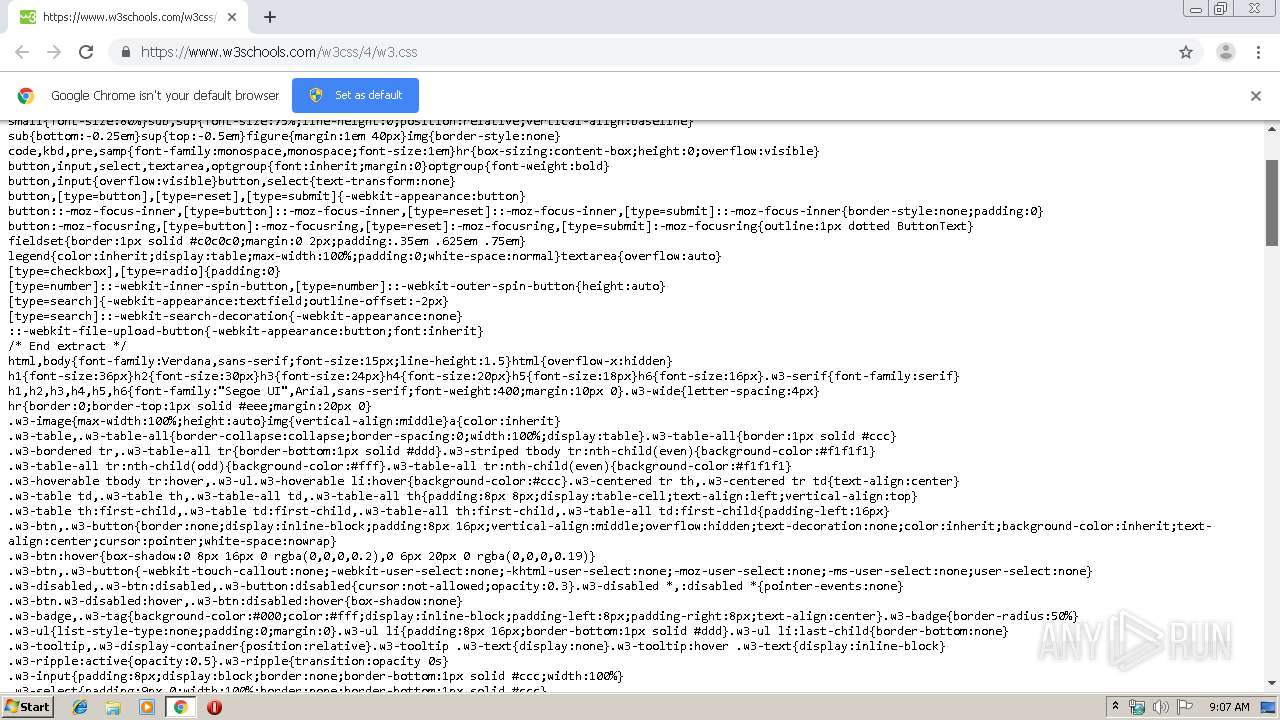The image size is (1280, 720).
Task: Click the line starting '.w3-bordered tr'
Action: pyautogui.click(x=442, y=451)
